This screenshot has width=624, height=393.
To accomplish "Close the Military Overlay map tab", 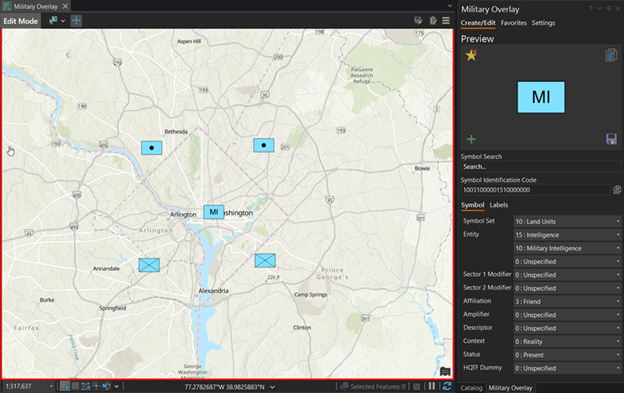I will [65, 6].
